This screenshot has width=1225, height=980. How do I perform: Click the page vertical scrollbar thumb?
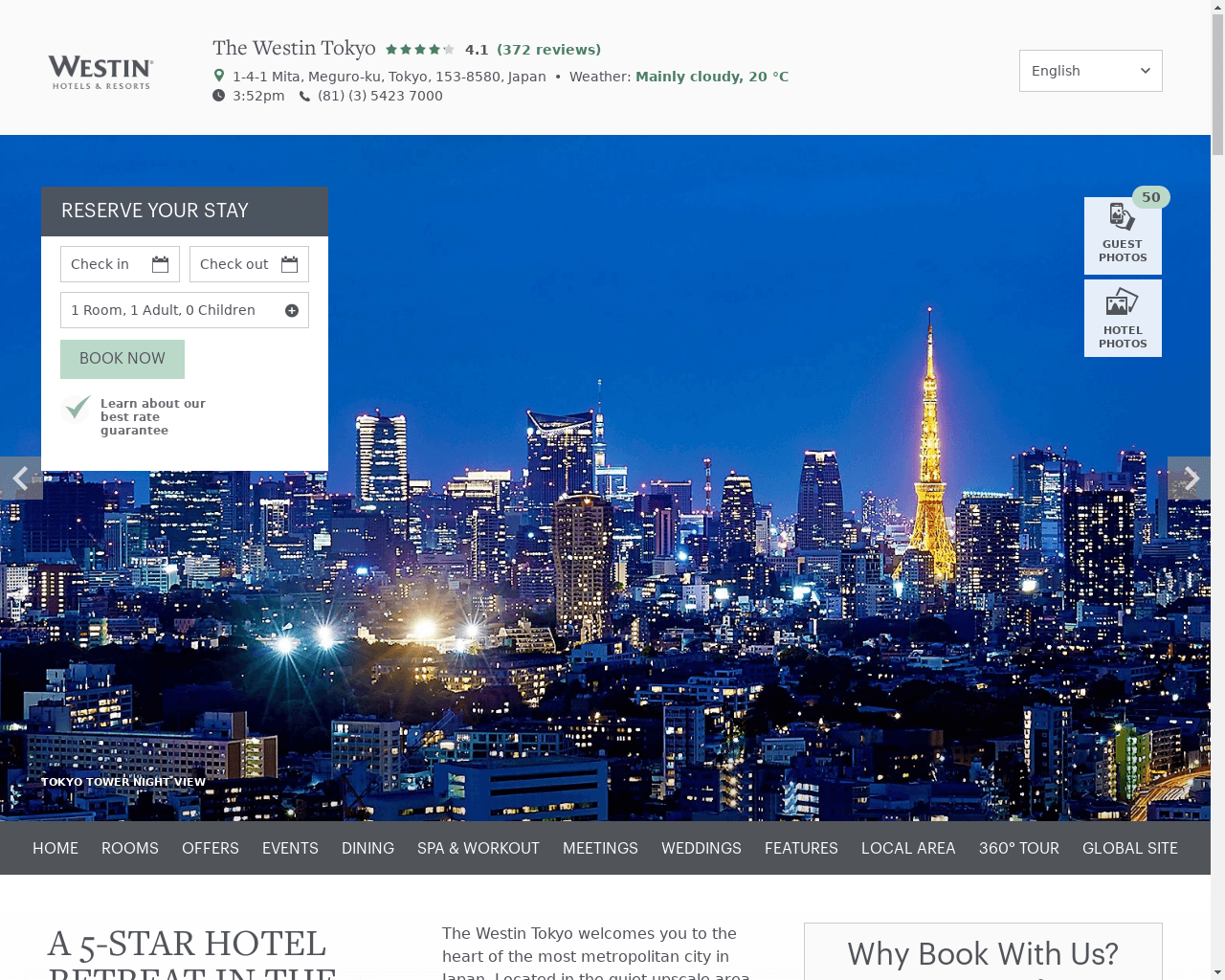(1217, 84)
